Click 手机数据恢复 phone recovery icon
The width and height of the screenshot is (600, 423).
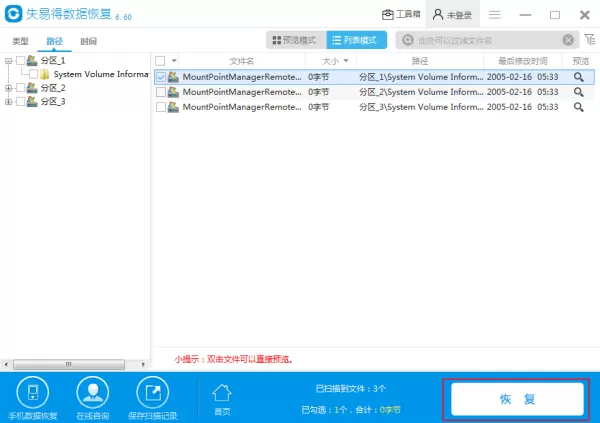click(33, 392)
